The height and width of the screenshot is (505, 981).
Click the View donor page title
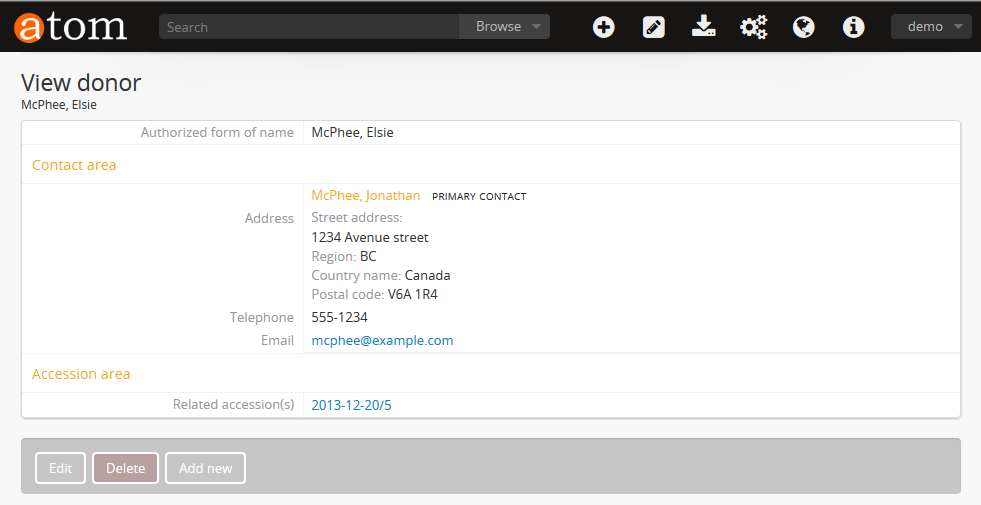(81, 83)
